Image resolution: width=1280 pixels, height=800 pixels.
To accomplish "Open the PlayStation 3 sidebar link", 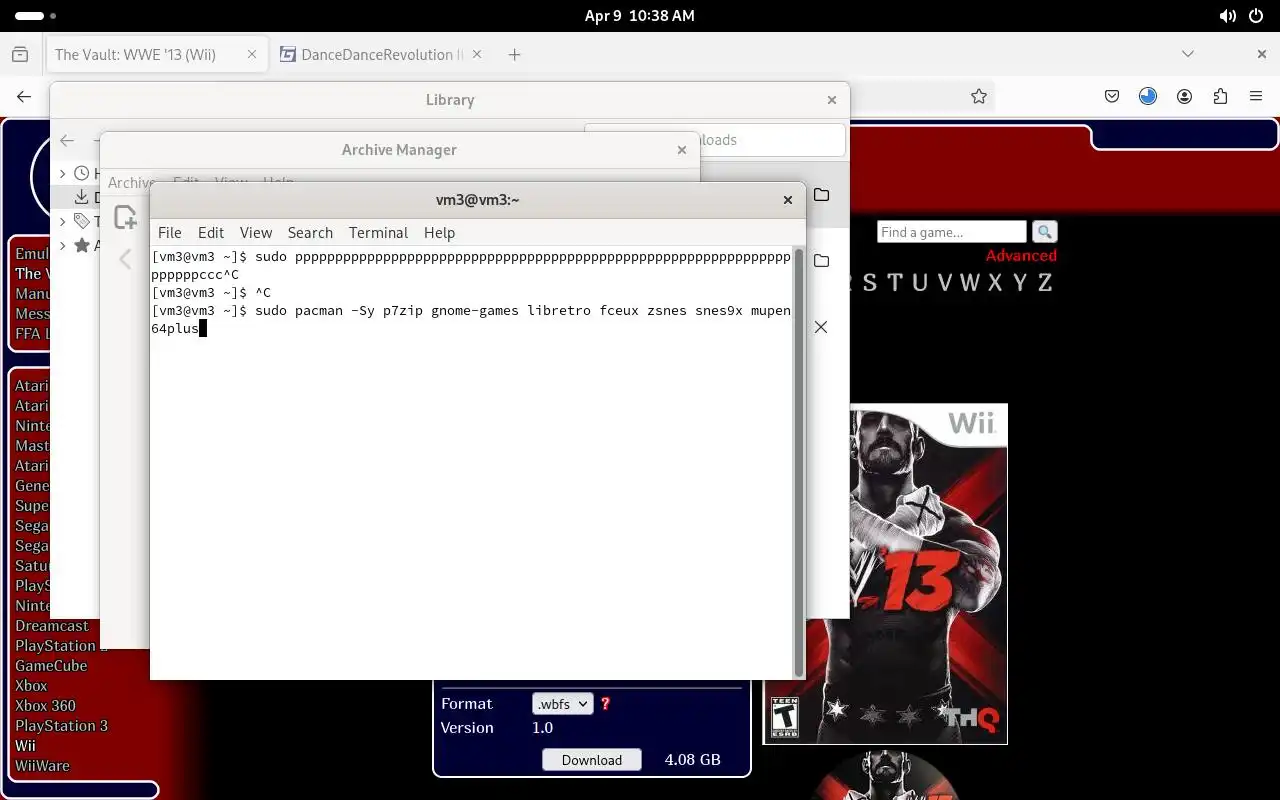I will coord(61,725).
